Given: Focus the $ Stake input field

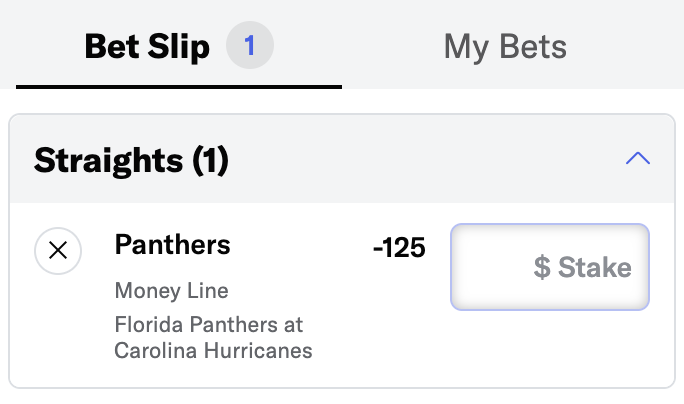Looking at the screenshot, I should click(x=550, y=267).
